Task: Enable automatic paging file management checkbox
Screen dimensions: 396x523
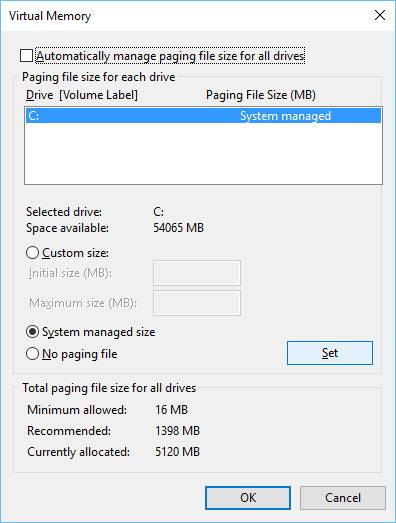Action: pos(26,56)
